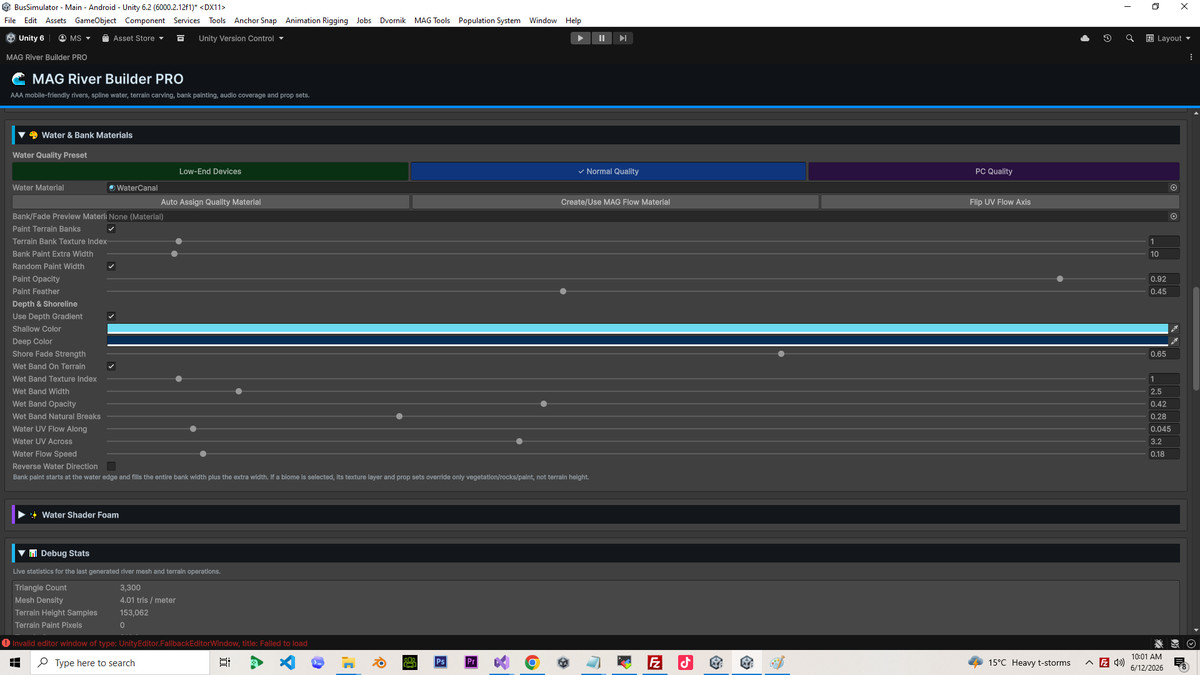
Task: Click the Wet Band Width value field
Action: (x=1163, y=391)
